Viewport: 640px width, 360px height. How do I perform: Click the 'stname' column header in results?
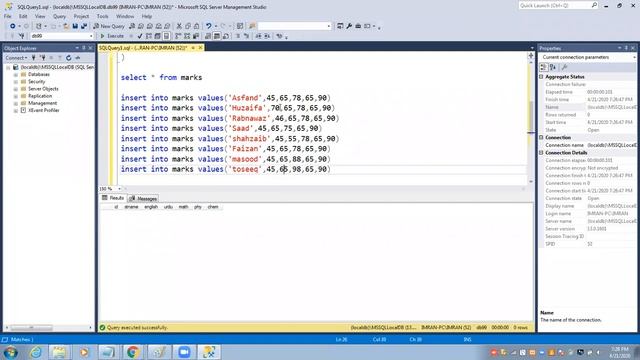[131, 207]
